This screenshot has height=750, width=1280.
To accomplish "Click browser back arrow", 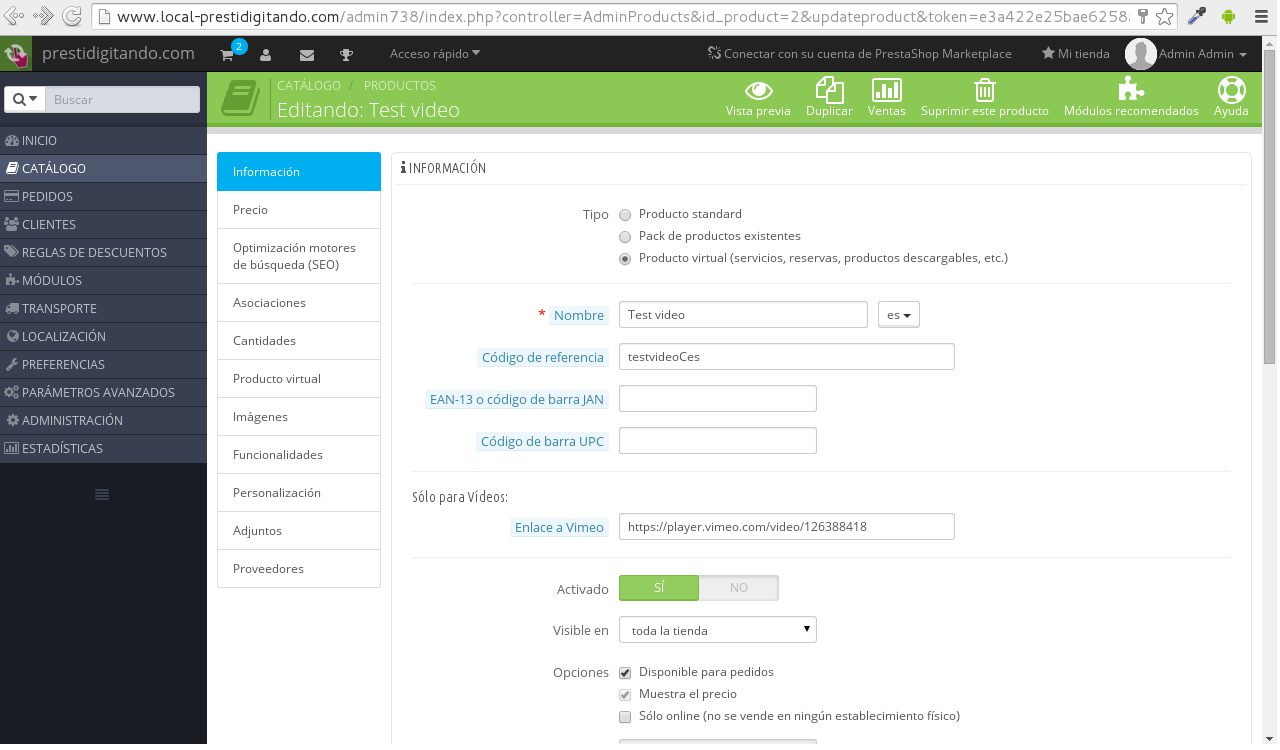I will coord(15,16).
